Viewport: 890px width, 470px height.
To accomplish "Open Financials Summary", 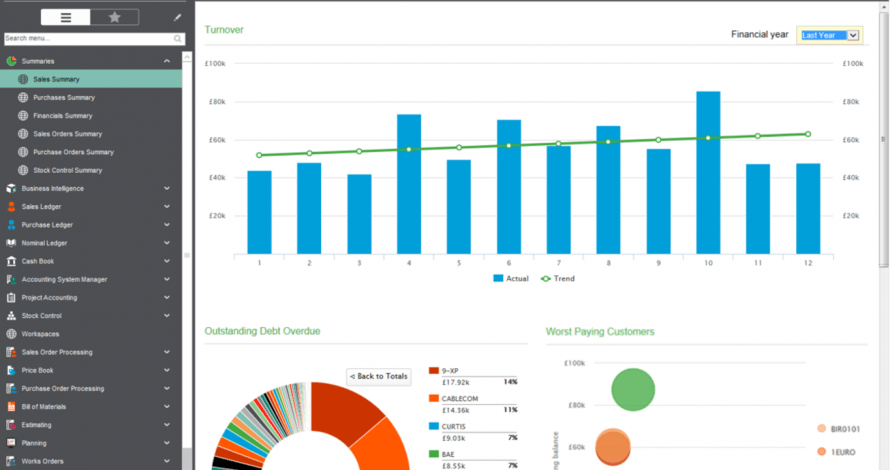I will 62,116.
